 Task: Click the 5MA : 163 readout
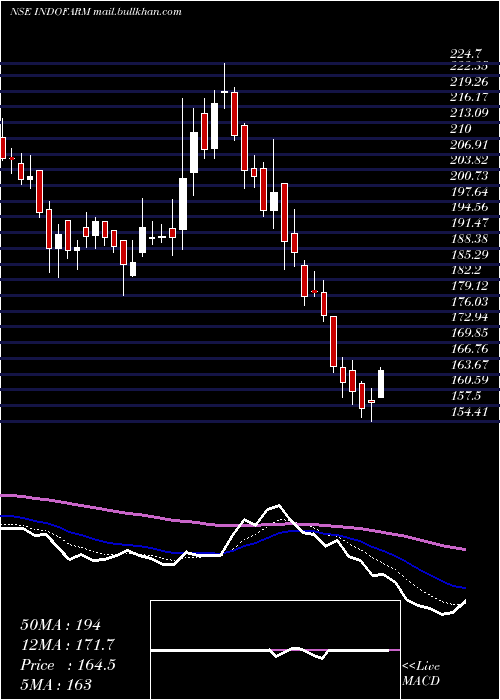pos(56,684)
